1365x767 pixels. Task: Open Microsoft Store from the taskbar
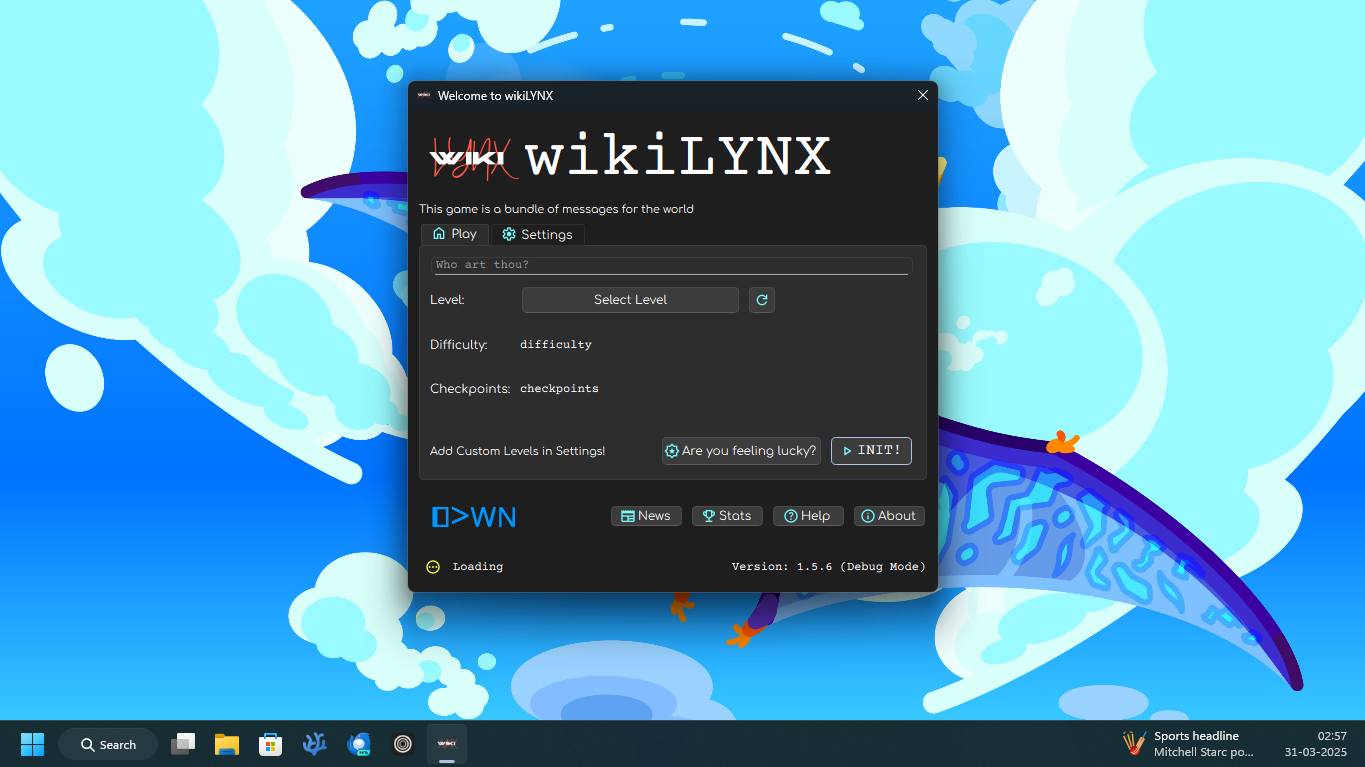(x=270, y=744)
